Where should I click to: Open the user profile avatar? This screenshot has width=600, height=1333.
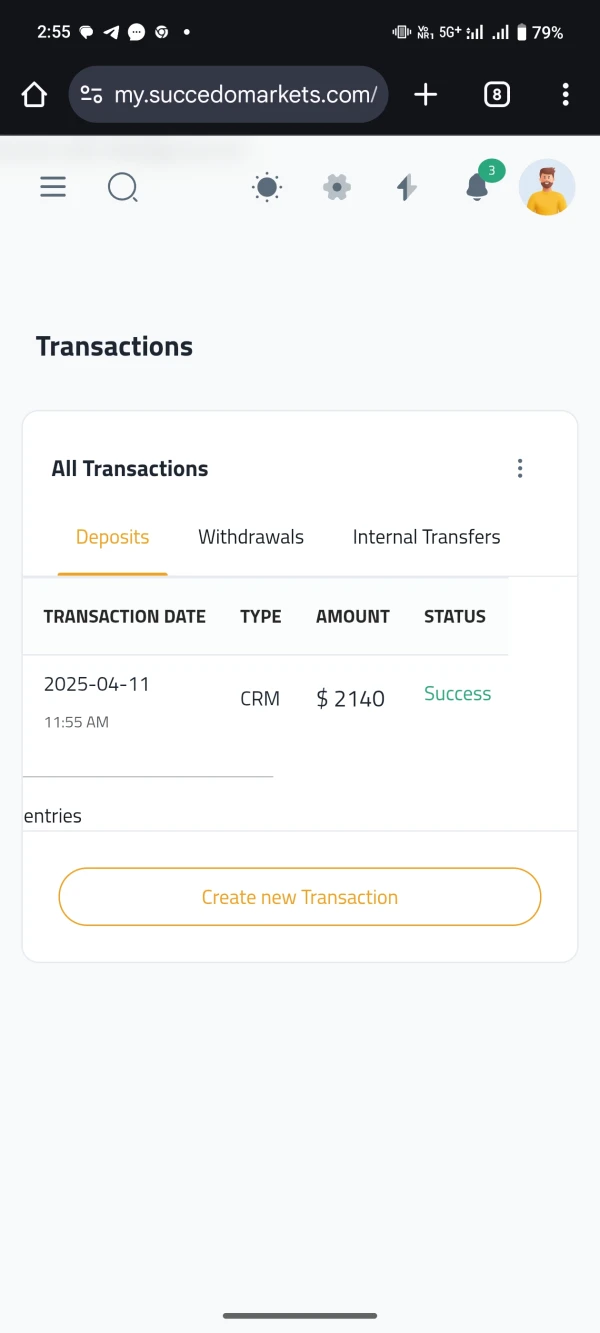click(x=547, y=187)
